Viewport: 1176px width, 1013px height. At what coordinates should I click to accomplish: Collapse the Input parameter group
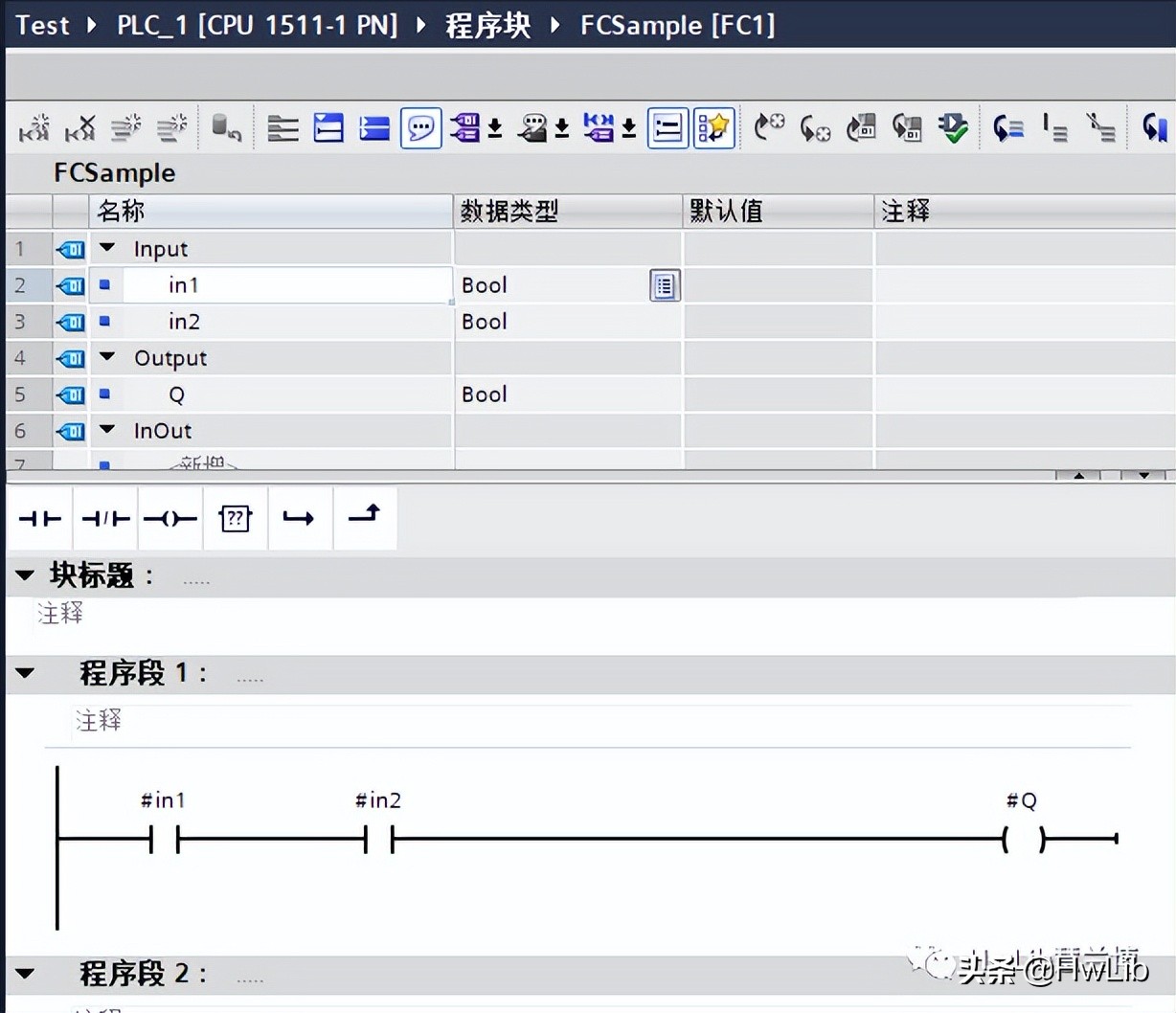[x=107, y=249]
